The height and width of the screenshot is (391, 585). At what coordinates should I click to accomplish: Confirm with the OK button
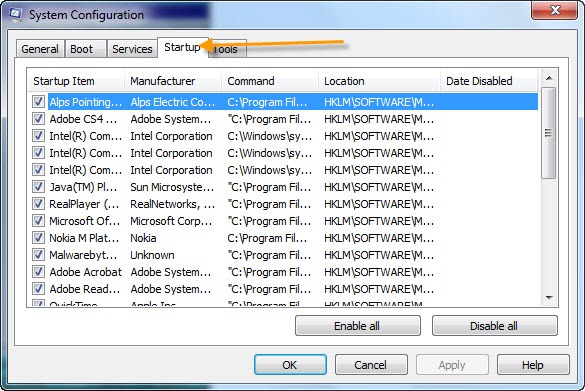tap(290, 365)
